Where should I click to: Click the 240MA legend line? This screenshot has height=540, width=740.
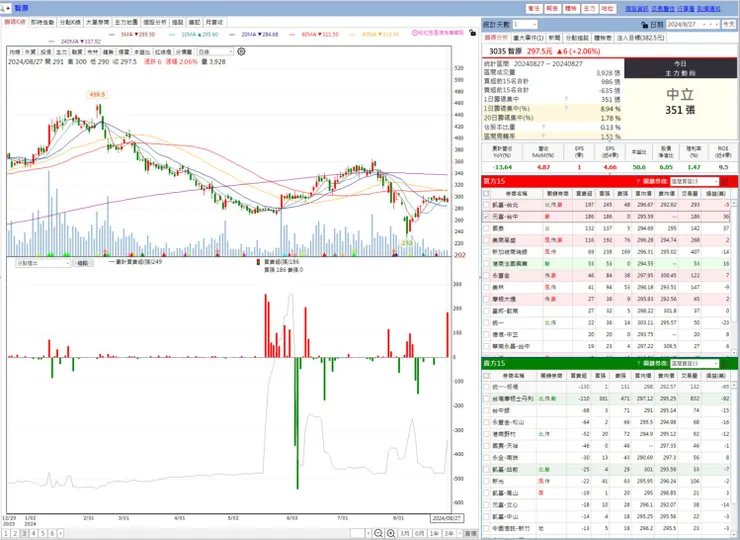point(75,42)
